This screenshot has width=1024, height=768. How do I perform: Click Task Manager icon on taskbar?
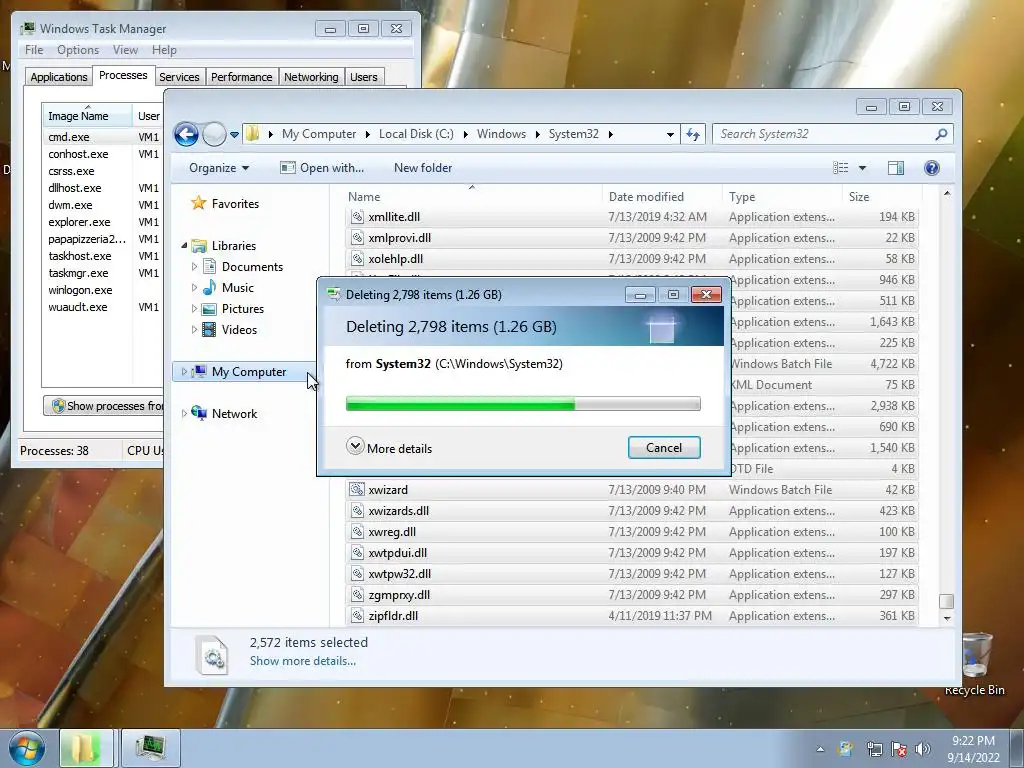[x=150, y=748]
